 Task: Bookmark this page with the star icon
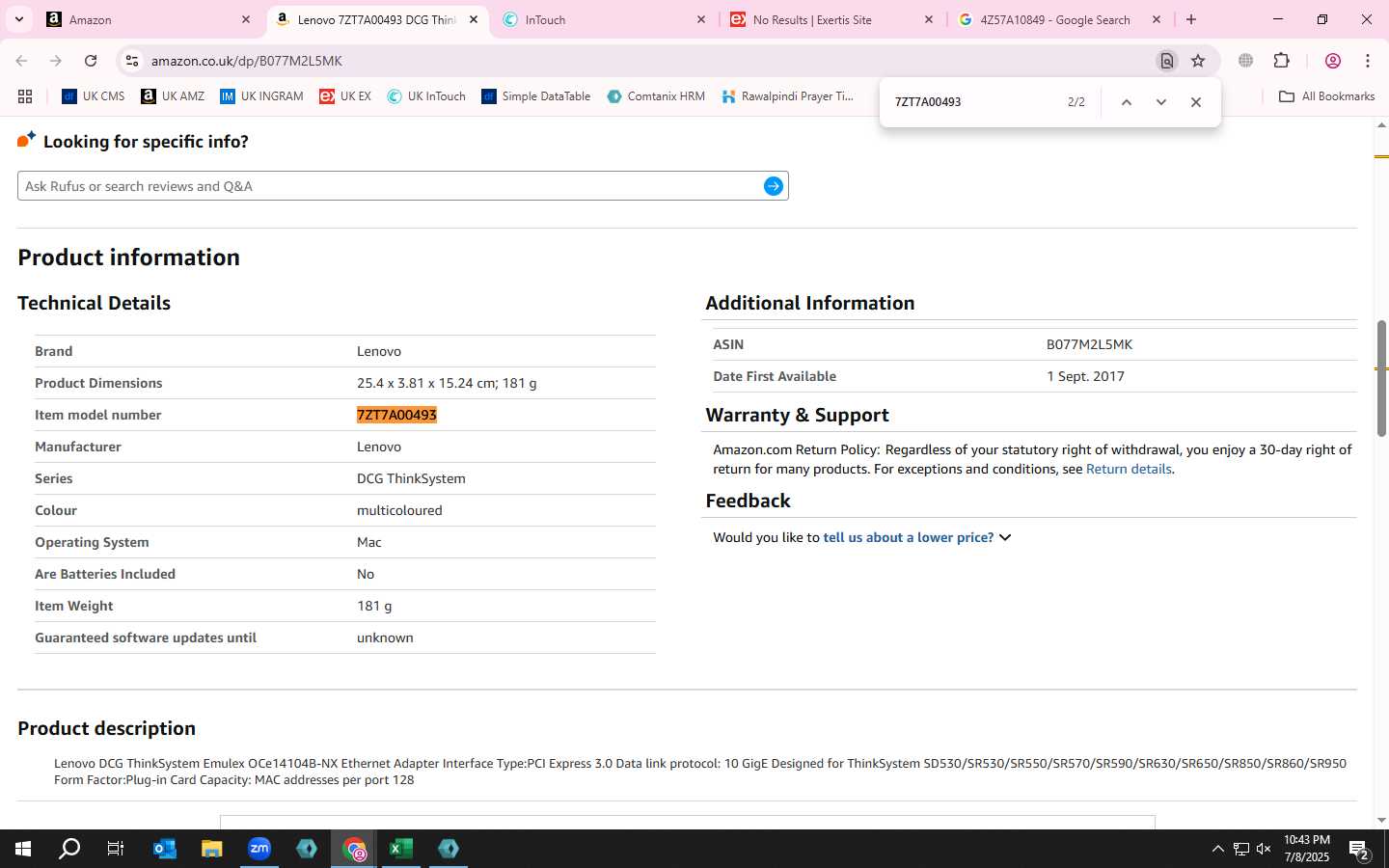(1198, 61)
